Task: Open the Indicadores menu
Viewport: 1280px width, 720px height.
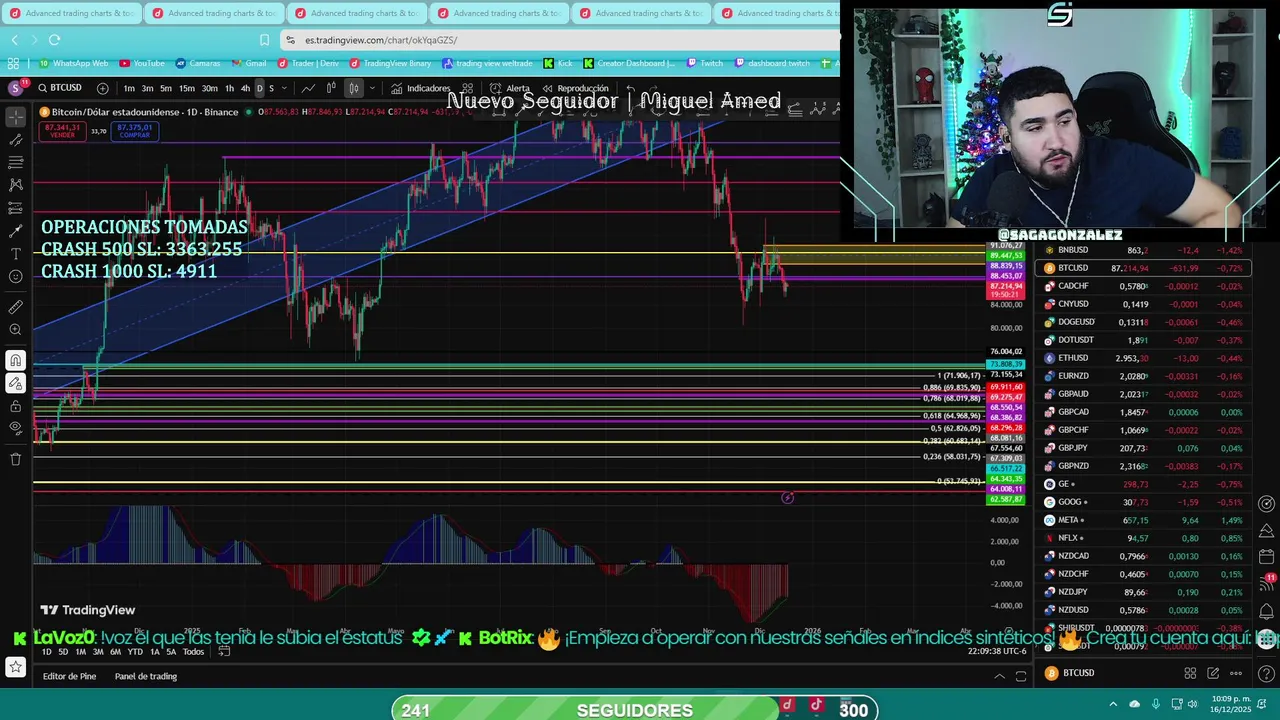Action: coord(420,88)
